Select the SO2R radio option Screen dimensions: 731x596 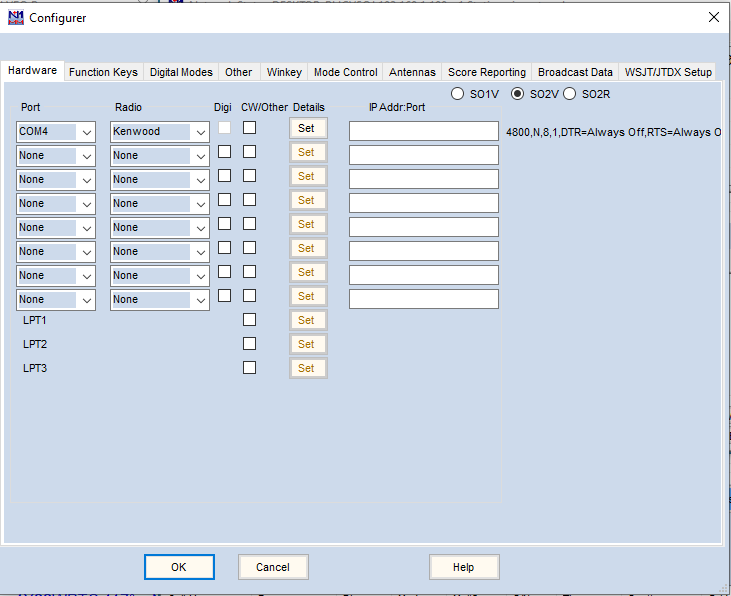coord(587,94)
